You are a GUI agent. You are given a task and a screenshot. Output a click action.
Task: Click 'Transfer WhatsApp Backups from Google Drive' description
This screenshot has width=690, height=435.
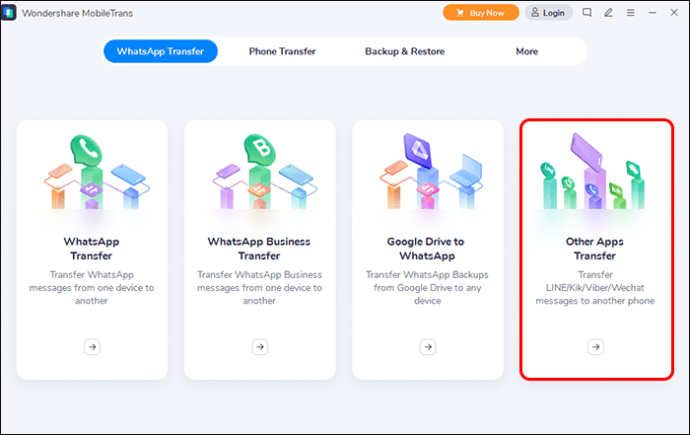click(427, 288)
